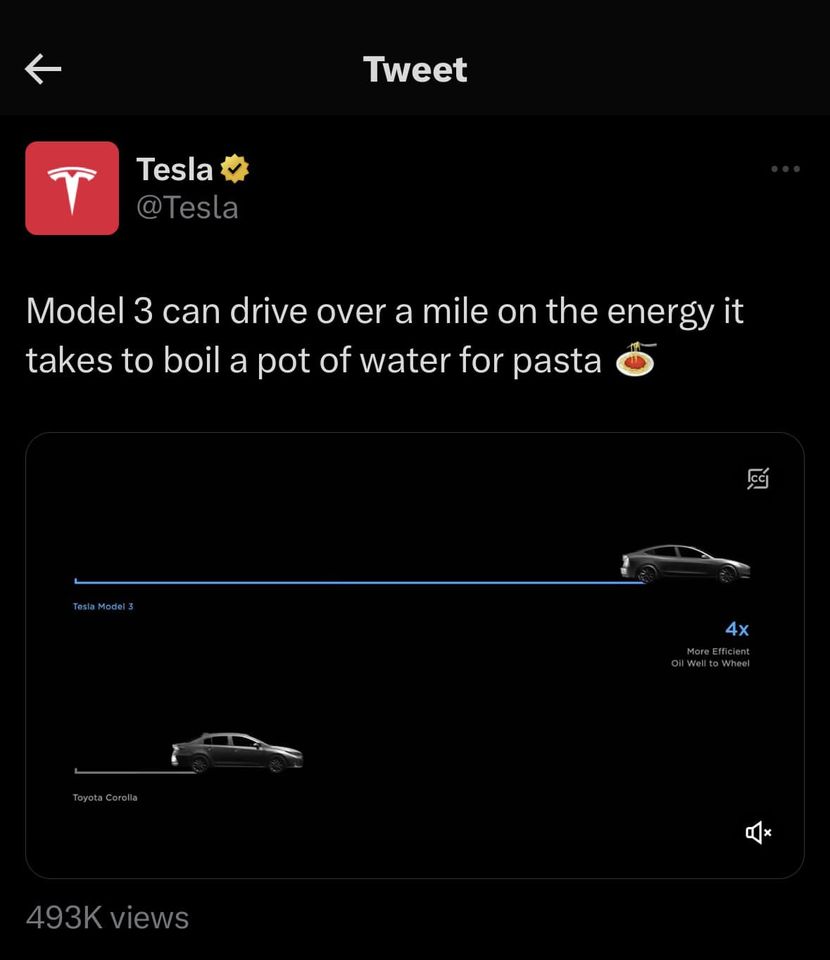The height and width of the screenshot is (960, 830).
Task: Open the Tesla display name link
Action: 174,169
